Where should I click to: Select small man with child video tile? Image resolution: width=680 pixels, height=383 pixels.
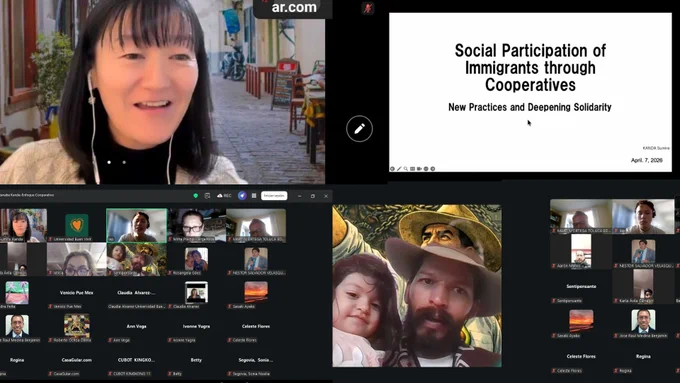pos(137,259)
